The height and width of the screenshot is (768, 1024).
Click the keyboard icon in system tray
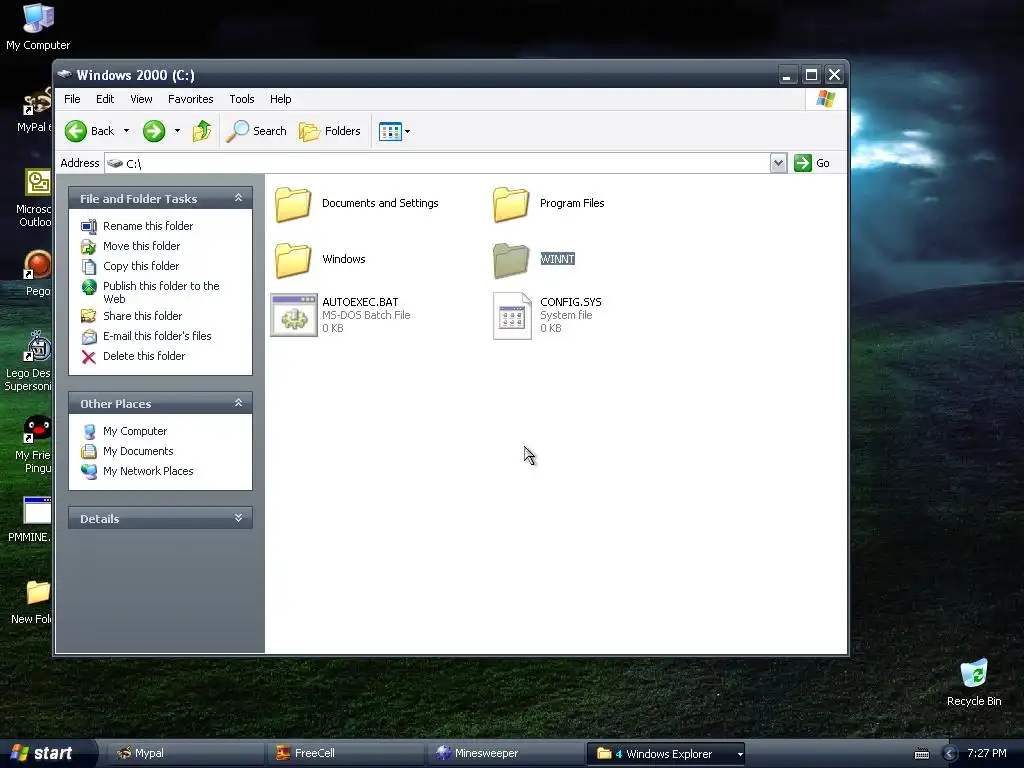coord(921,754)
